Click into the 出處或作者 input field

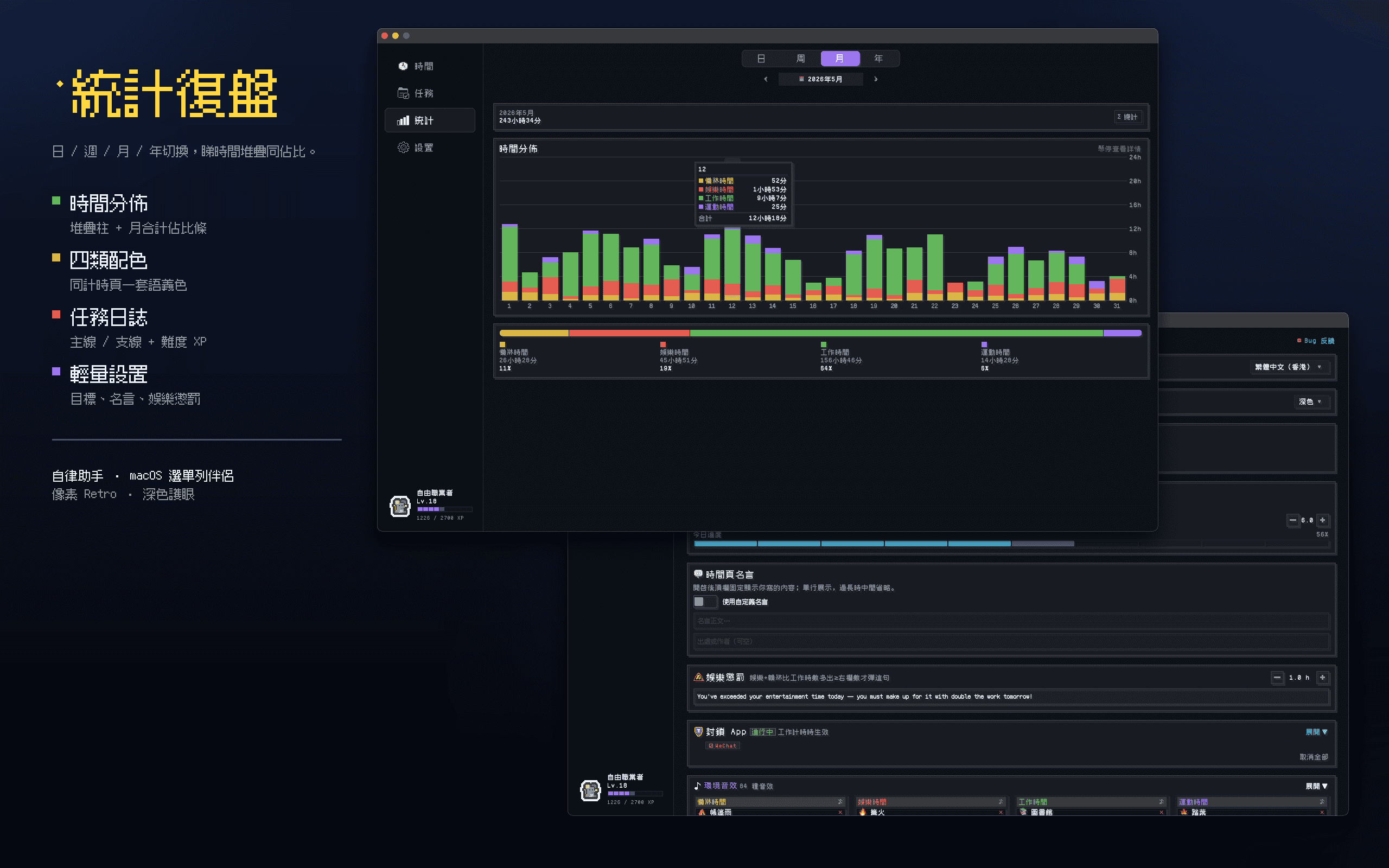pos(1011,641)
